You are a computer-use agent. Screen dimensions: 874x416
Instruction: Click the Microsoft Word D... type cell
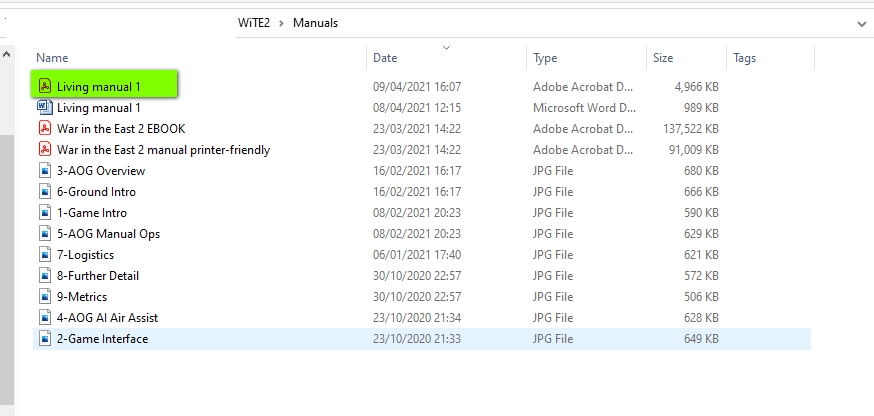(x=584, y=108)
